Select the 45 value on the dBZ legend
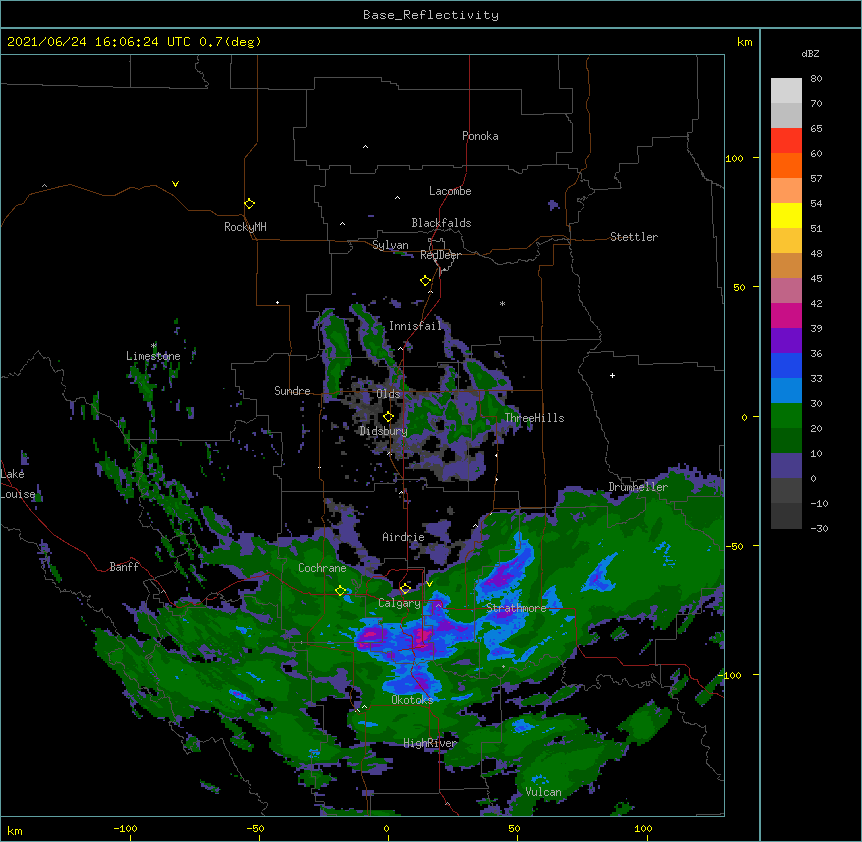 tap(816, 279)
